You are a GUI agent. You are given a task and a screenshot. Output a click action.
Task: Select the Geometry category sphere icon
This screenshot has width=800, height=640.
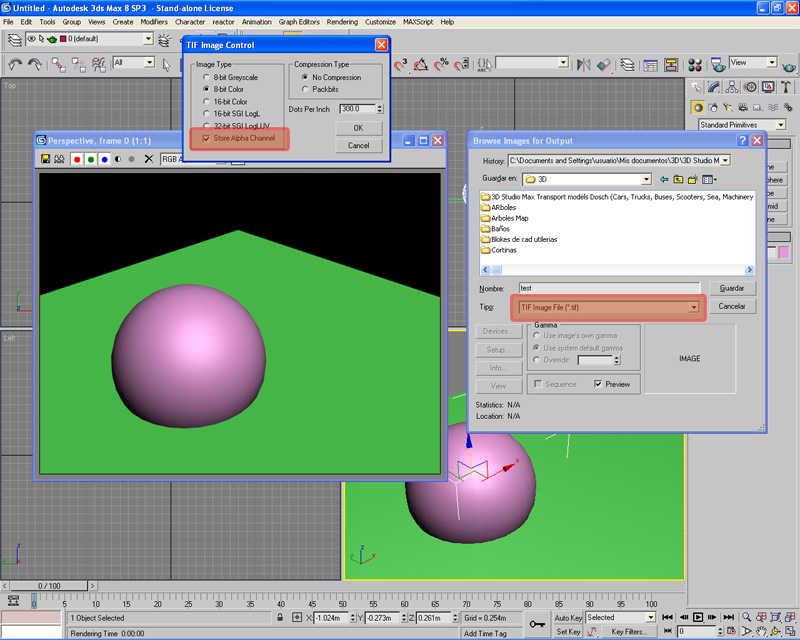[698, 107]
